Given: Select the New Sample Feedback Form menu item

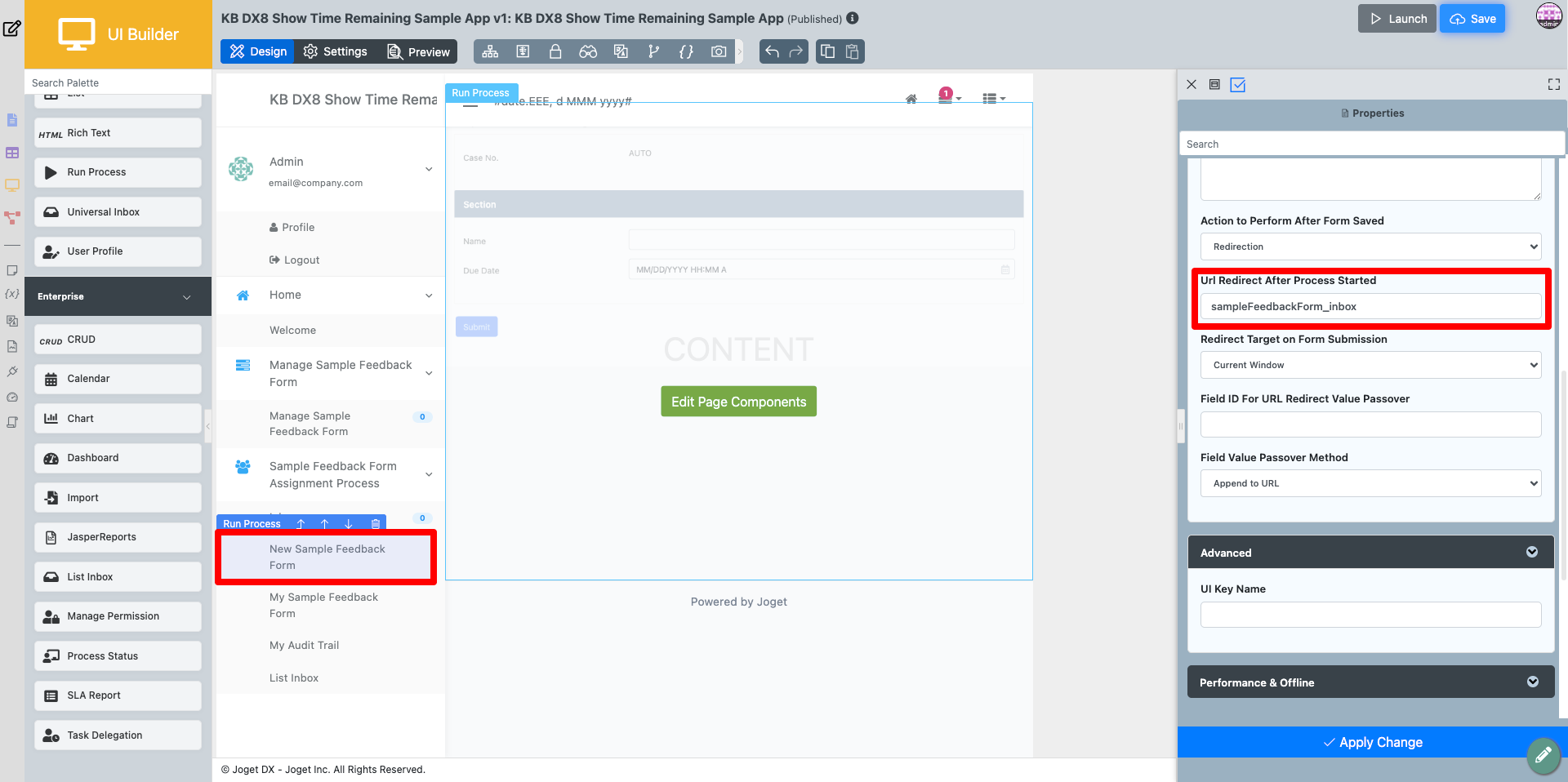Looking at the screenshot, I should tap(327, 558).
